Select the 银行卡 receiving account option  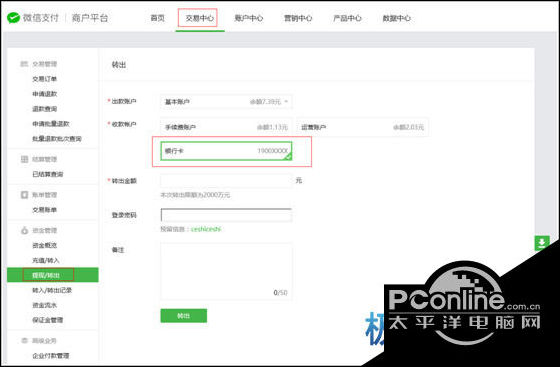click(x=226, y=151)
